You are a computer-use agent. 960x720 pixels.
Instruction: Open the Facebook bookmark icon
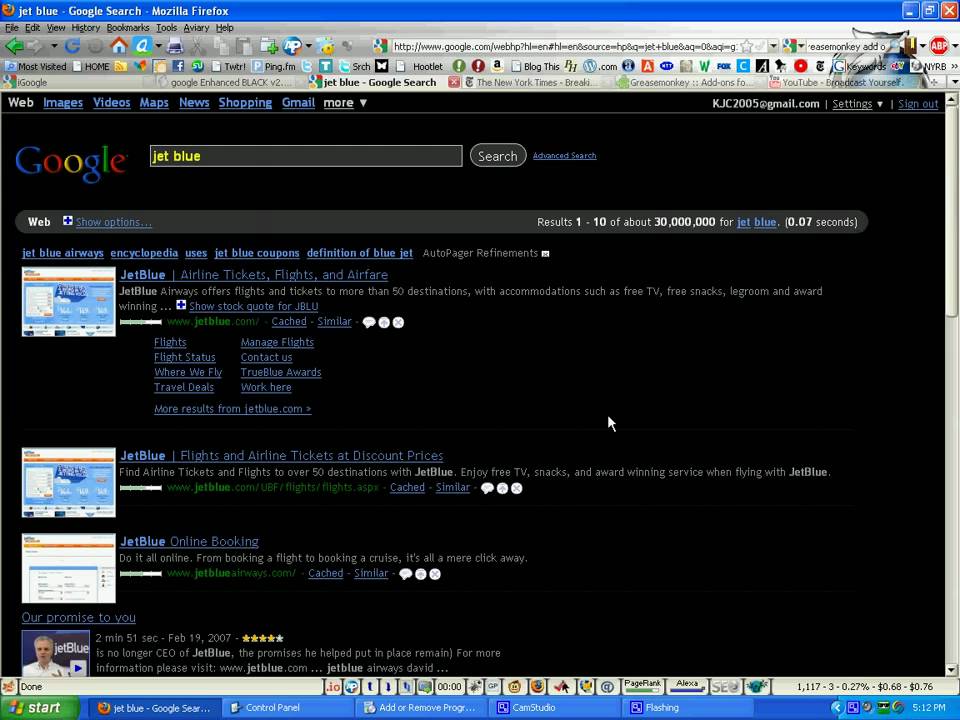point(178,66)
